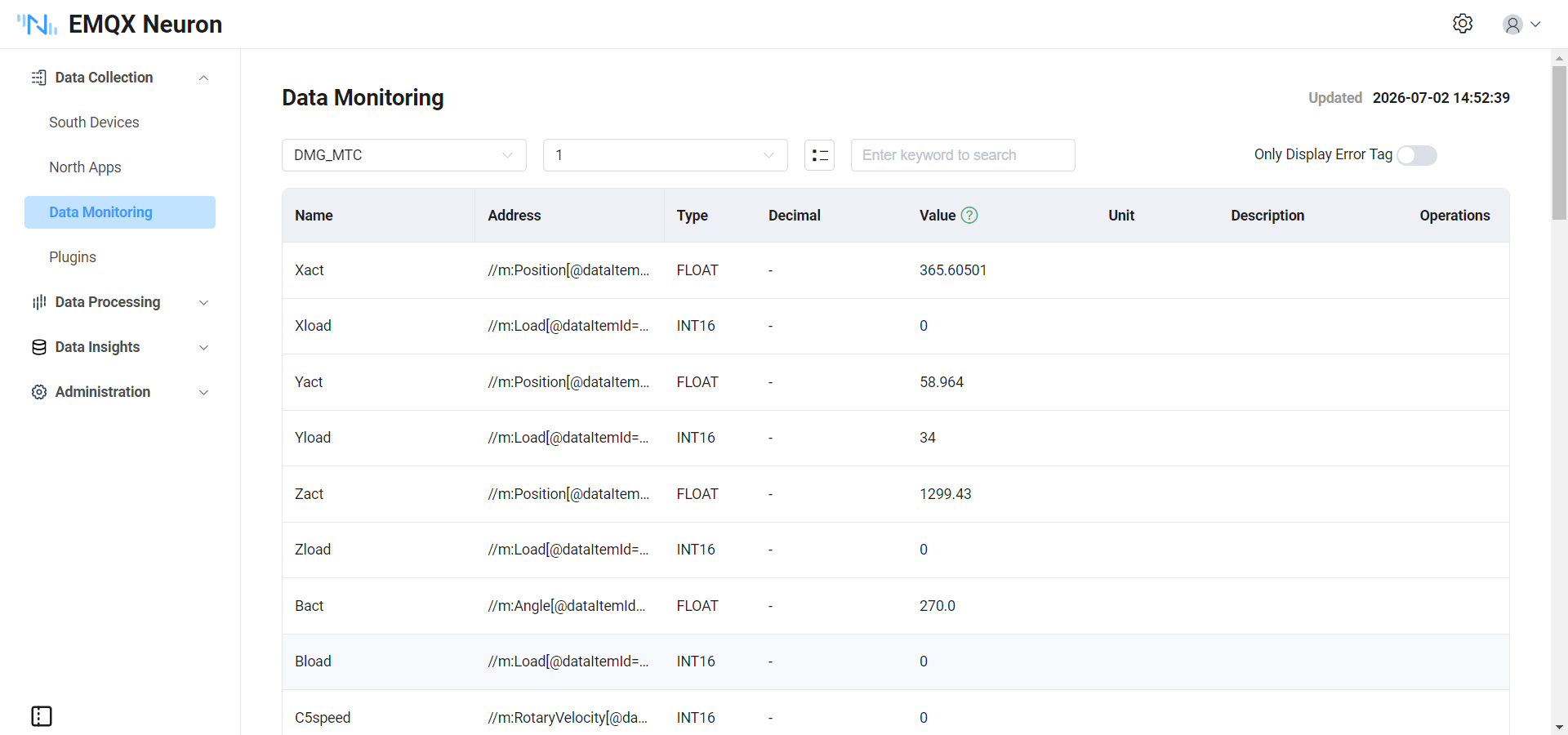Screen dimensions: 1568x735
Task: Open the account dropdown chevron
Action: tap(1535, 24)
